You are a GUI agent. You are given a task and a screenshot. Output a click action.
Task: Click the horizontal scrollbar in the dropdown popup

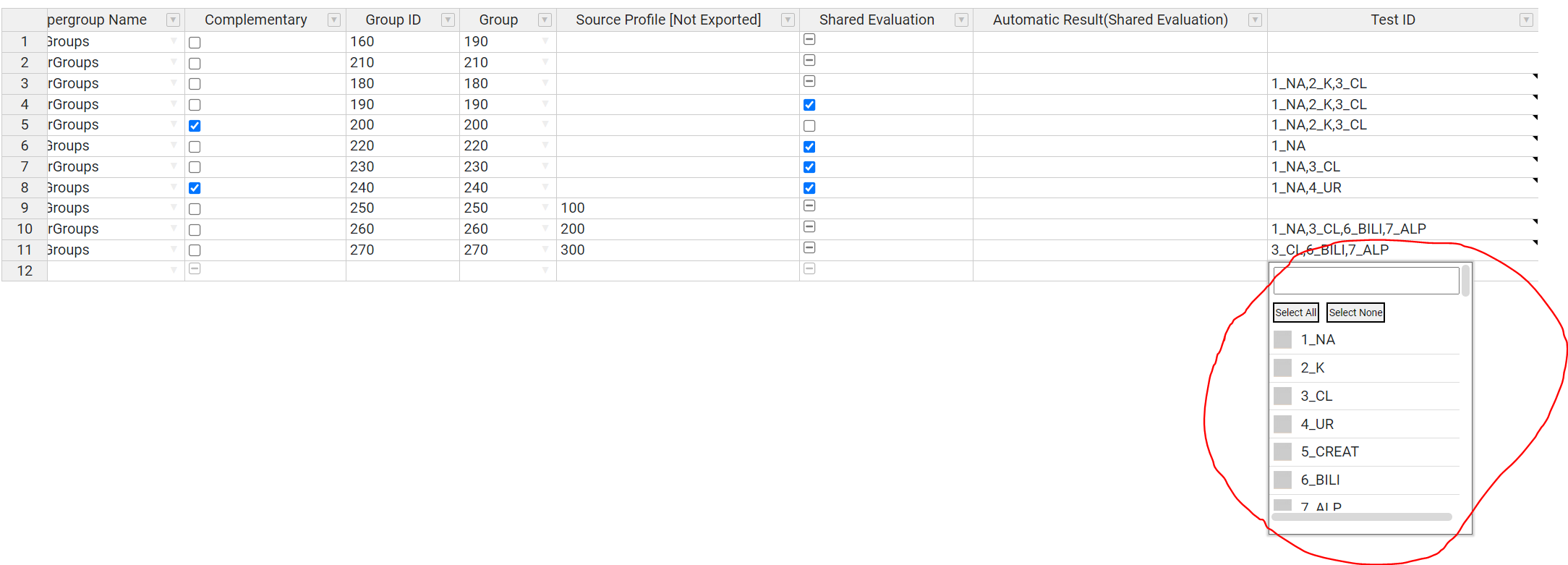click(1361, 517)
